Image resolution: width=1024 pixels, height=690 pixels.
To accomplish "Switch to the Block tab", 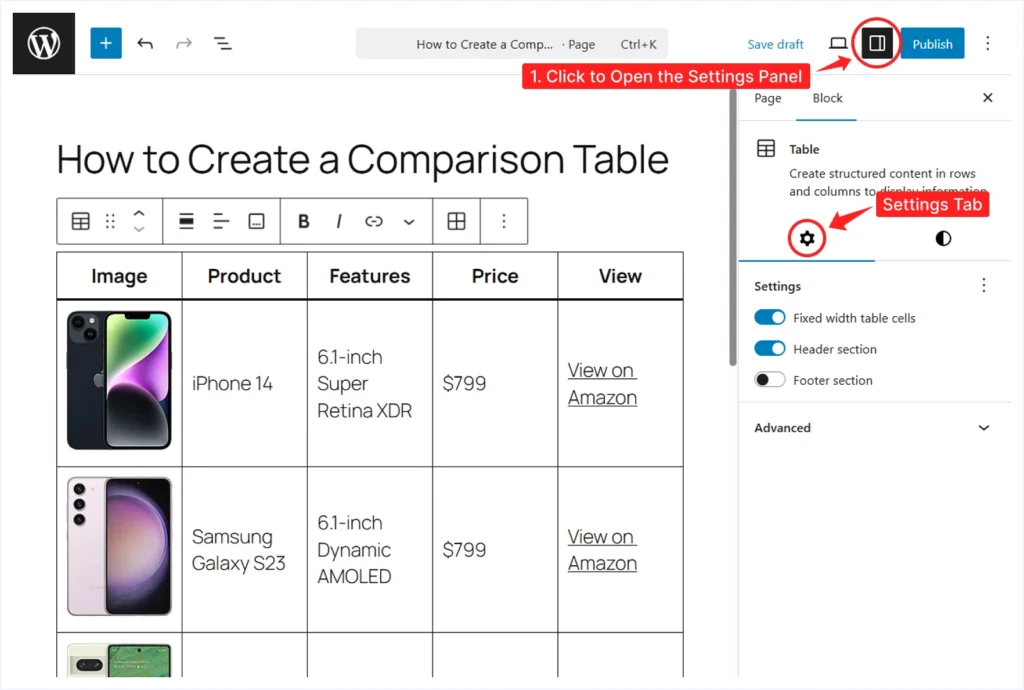I will tap(827, 98).
